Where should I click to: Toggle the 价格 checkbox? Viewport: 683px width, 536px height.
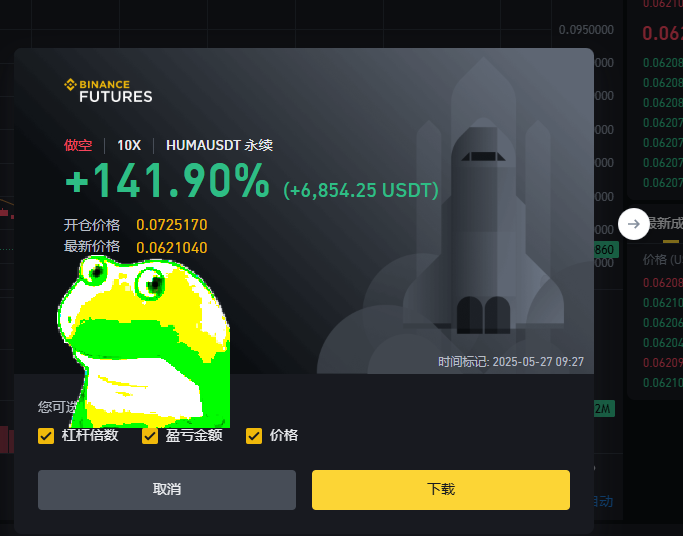tap(254, 435)
